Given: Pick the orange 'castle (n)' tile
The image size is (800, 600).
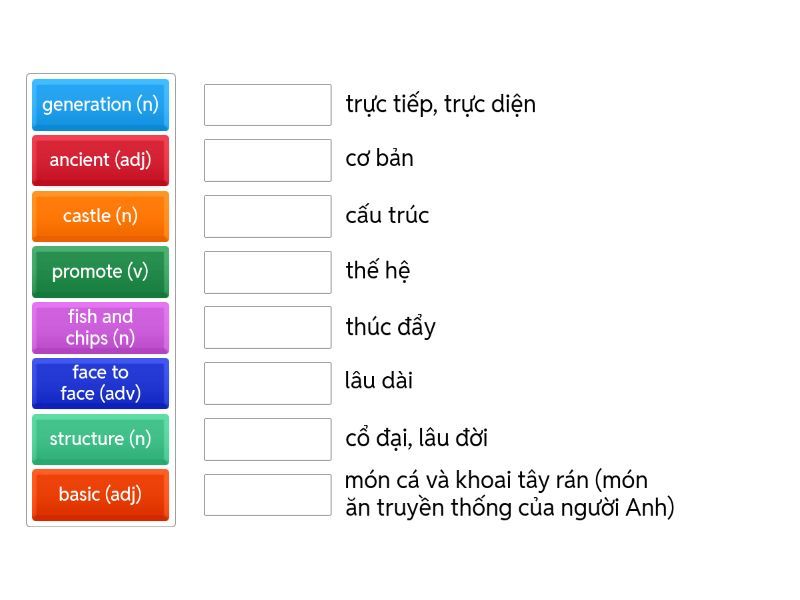Looking at the screenshot, I should [x=100, y=216].
